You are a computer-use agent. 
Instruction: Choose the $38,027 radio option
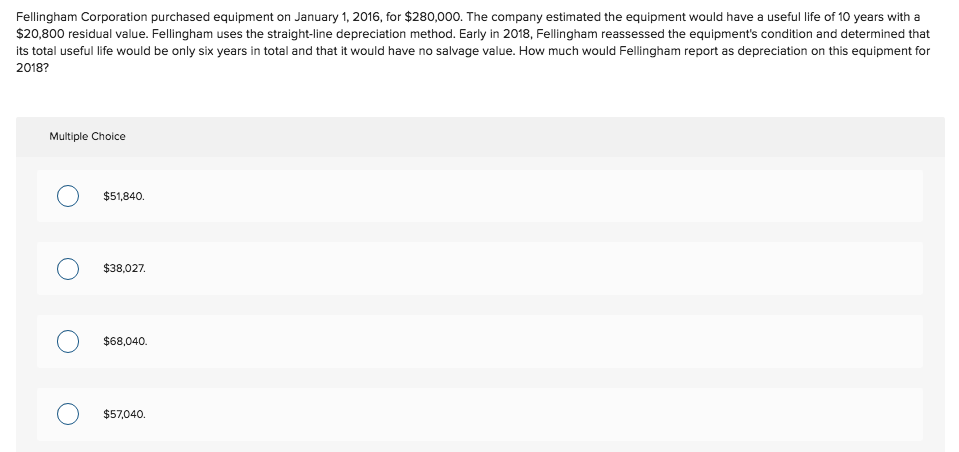click(x=67, y=269)
